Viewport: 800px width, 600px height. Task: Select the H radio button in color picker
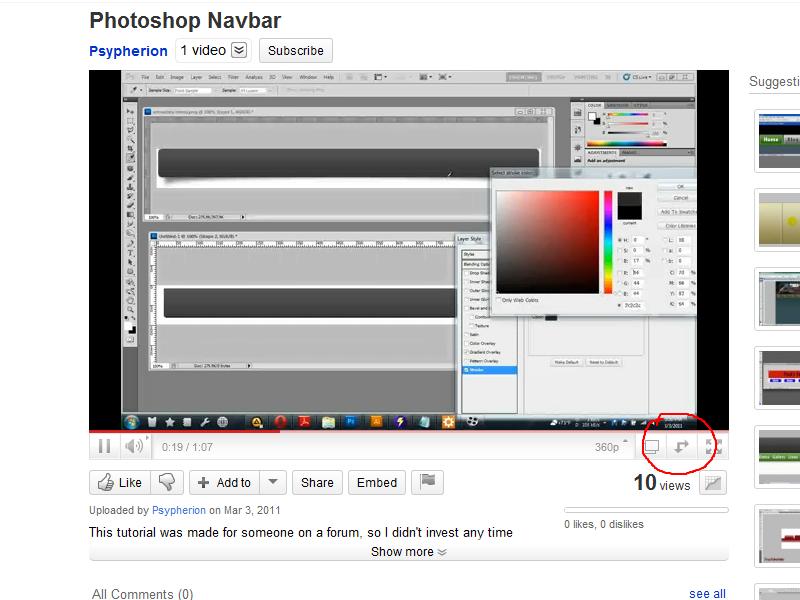620,240
